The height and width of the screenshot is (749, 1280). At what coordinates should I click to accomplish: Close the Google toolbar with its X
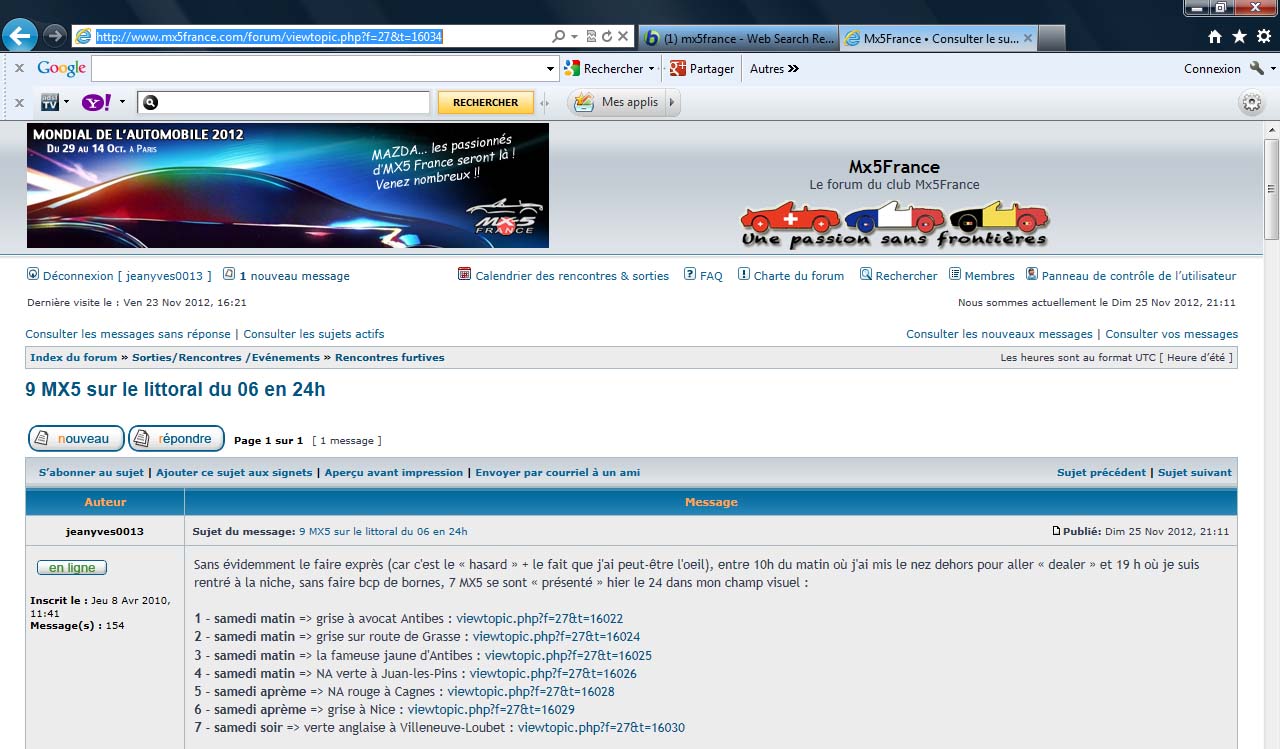click(19, 69)
